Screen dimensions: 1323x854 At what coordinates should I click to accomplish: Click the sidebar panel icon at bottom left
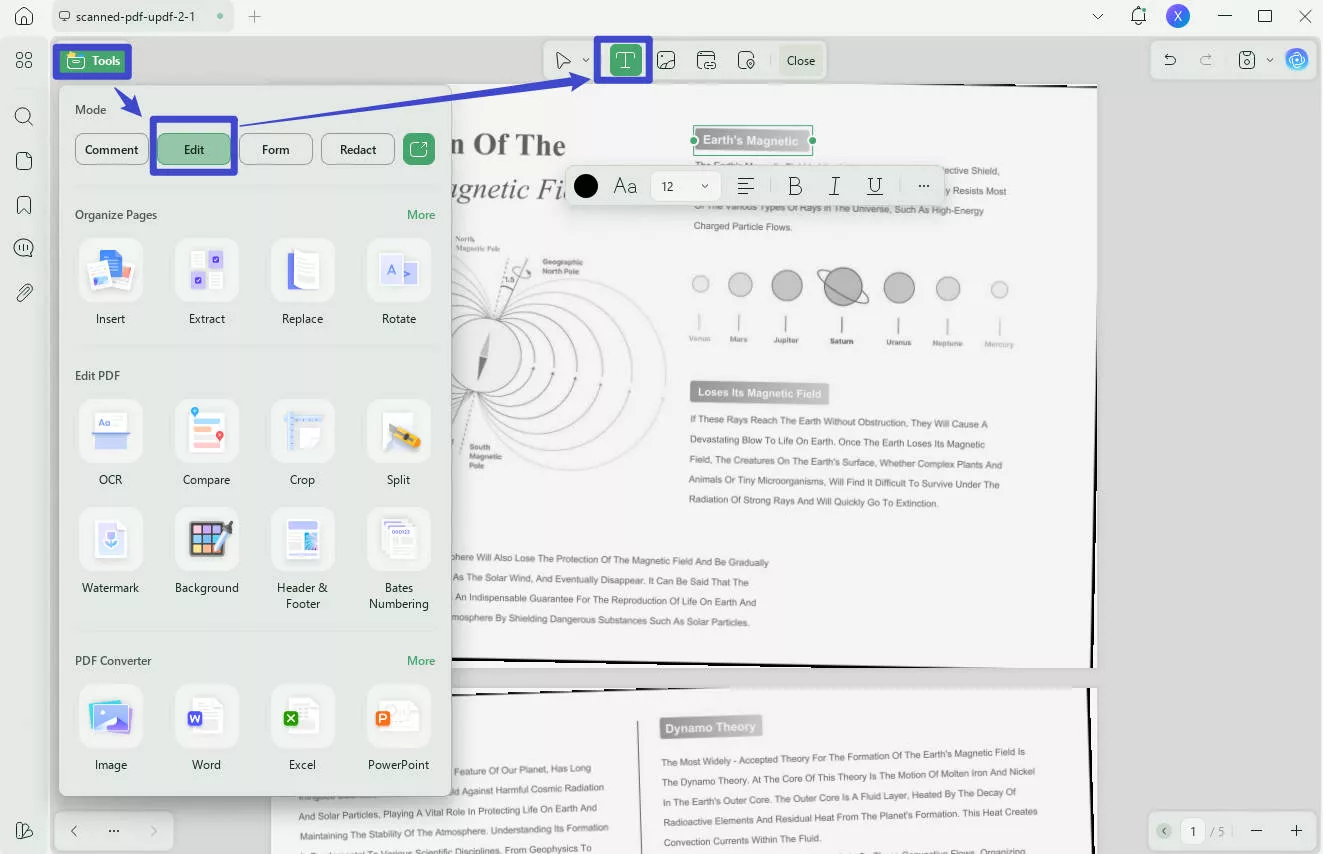point(24,831)
